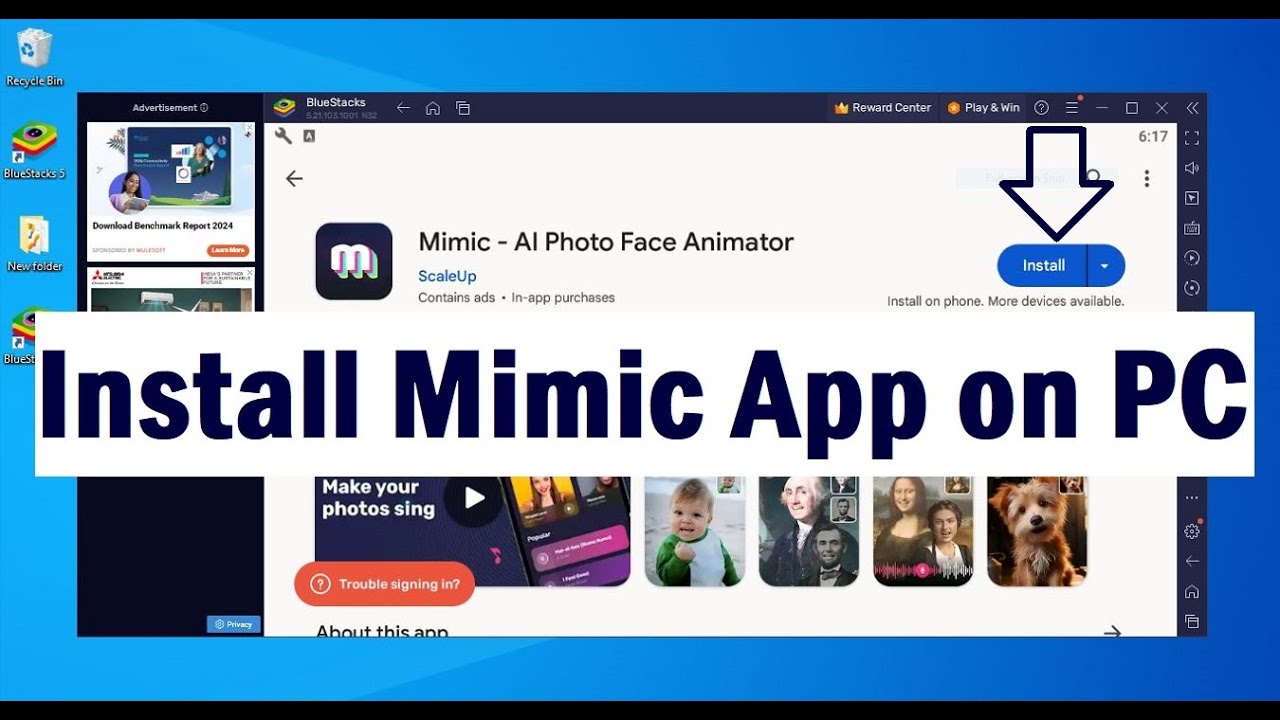Open keyboard controls icon in sidebar
The height and width of the screenshot is (720, 1280).
(1191, 228)
